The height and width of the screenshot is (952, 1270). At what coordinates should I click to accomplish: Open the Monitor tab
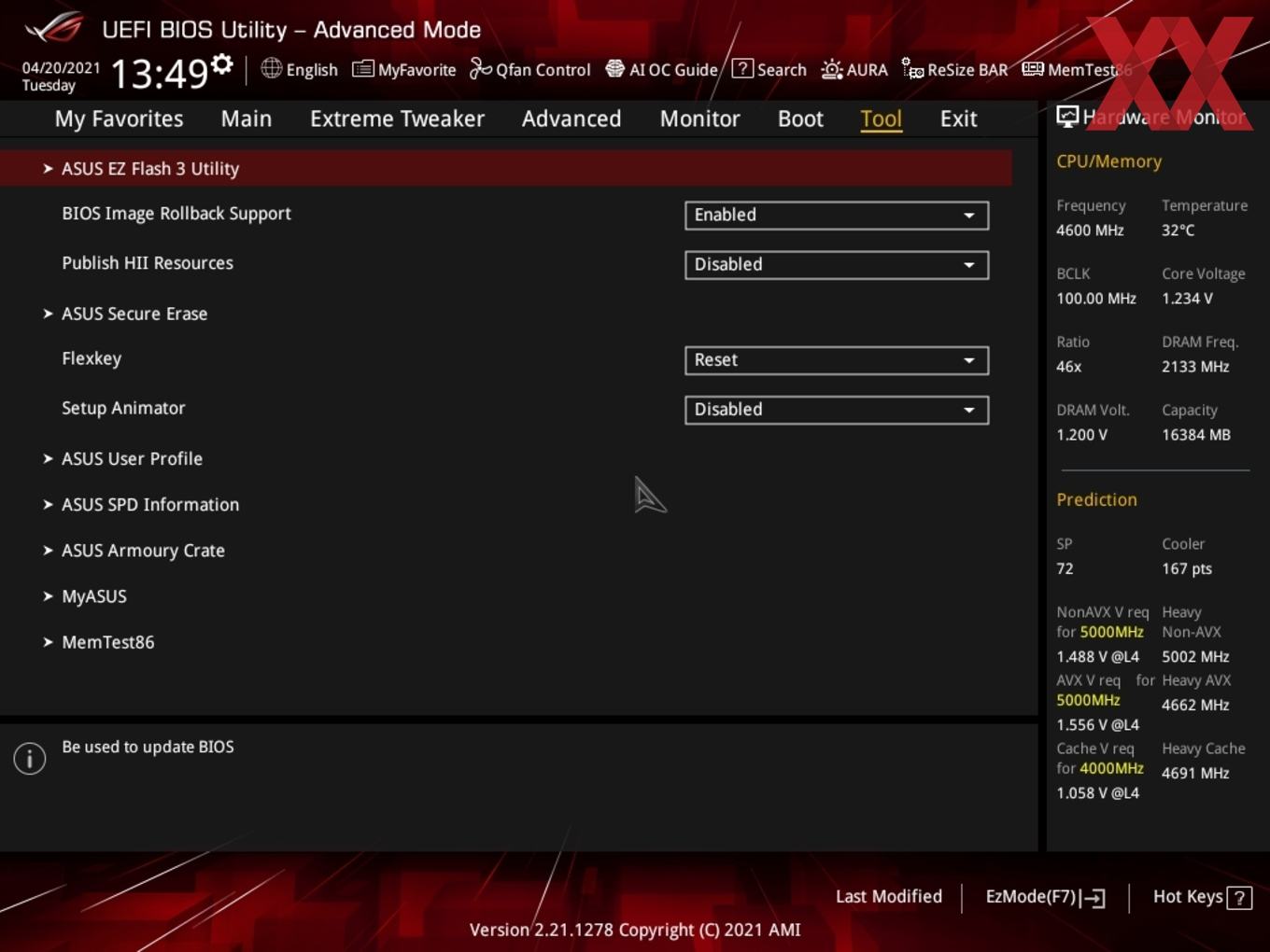(x=699, y=119)
